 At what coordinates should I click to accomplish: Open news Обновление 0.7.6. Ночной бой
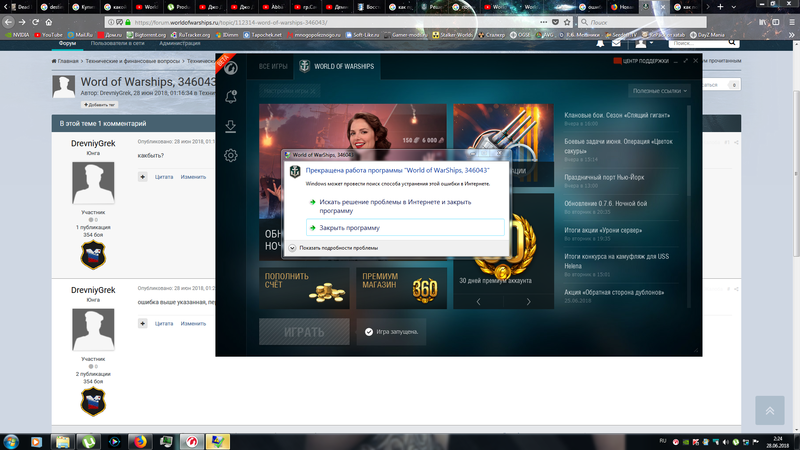(606, 203)
